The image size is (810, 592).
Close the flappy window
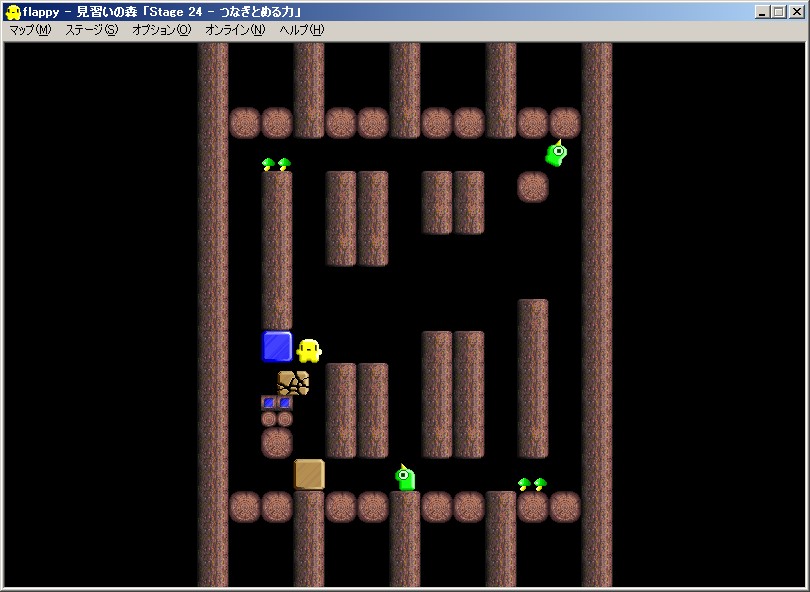(796, 12)
